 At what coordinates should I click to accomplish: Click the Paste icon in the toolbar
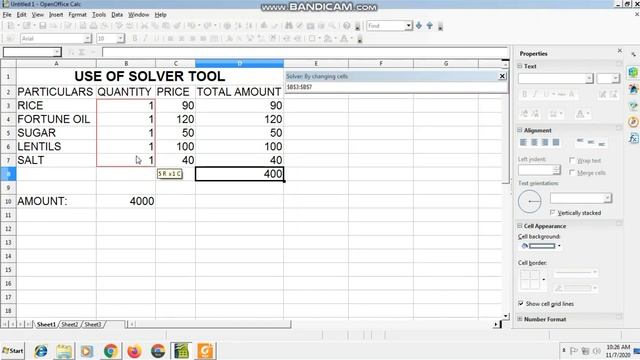click(x=166, y=26)
